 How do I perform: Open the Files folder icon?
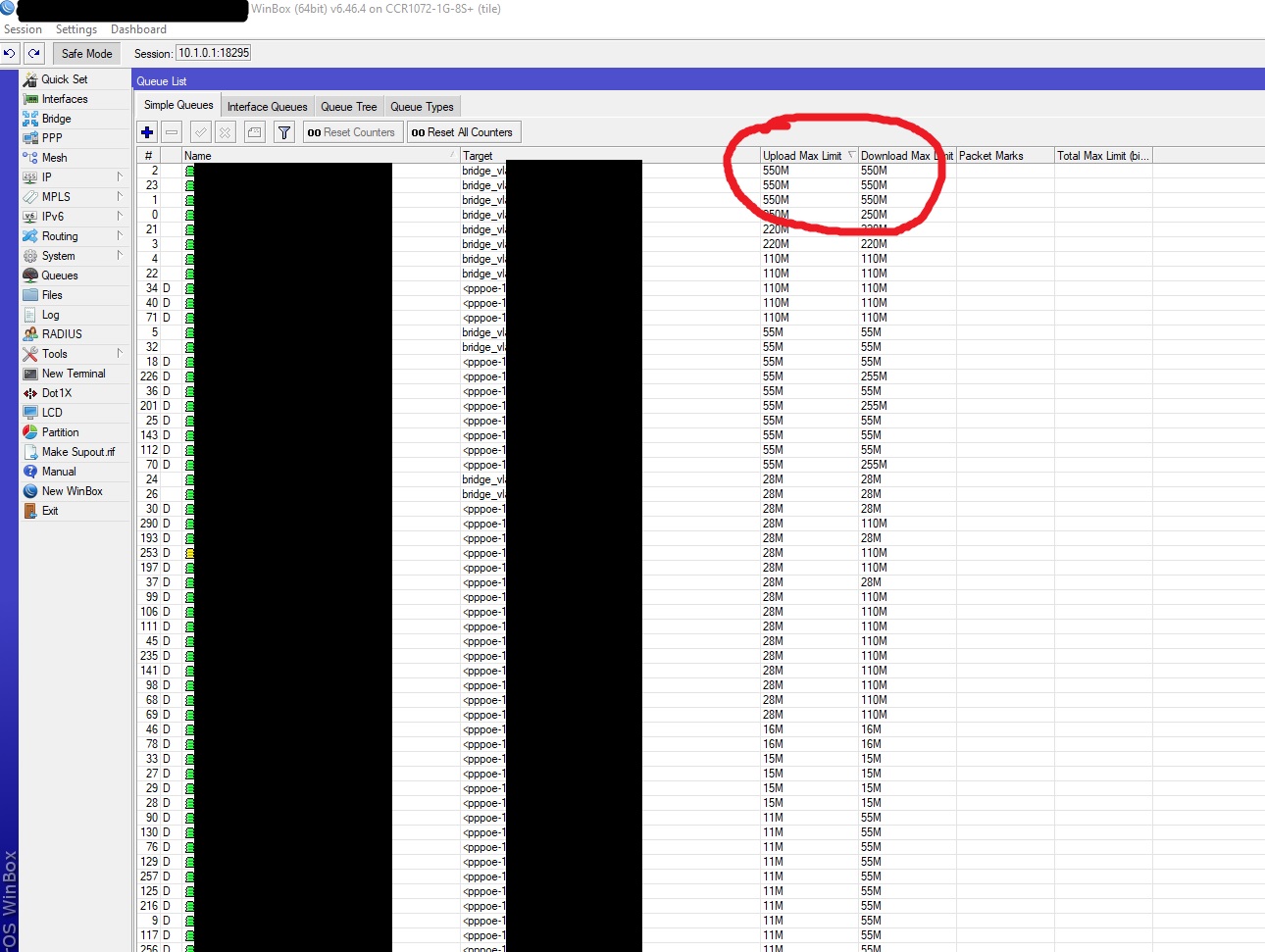[x=30, y=295]
